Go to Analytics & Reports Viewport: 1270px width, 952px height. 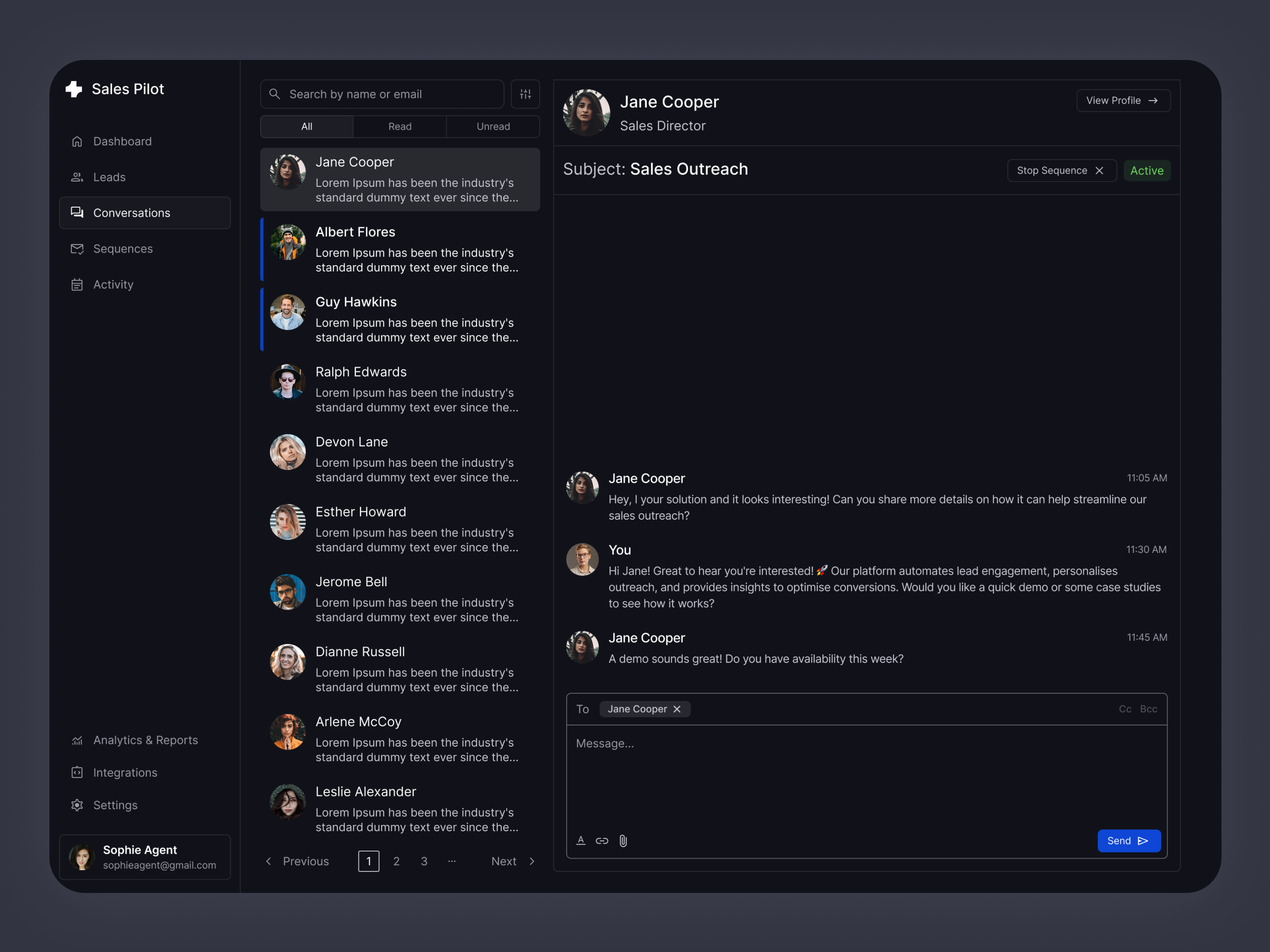[x=145, y=740]
